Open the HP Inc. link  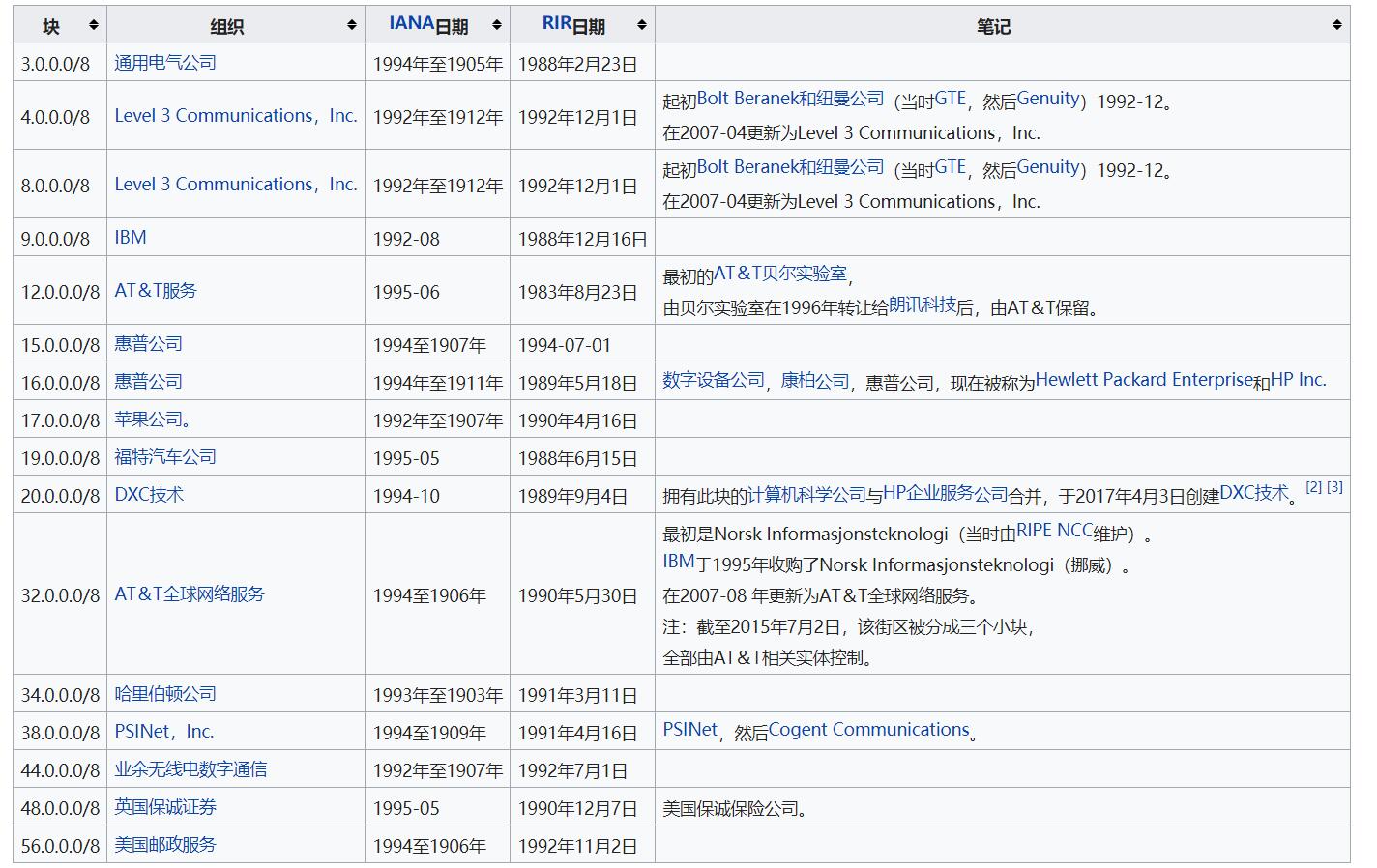(x=1299, y=380)
